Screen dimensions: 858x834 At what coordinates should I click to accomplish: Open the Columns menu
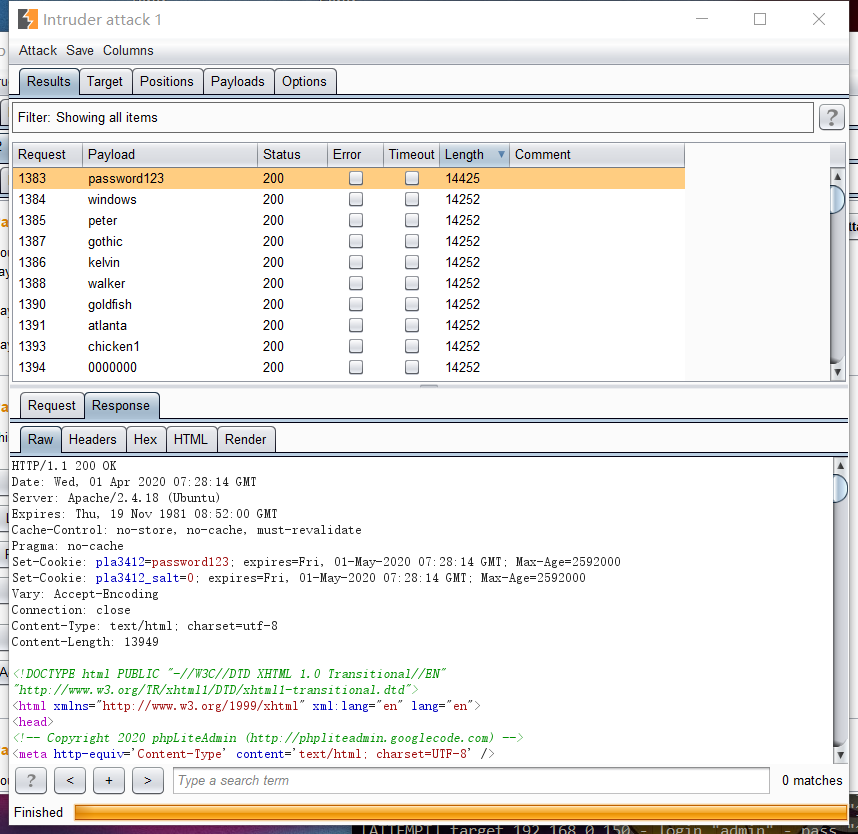coord(128,50)
